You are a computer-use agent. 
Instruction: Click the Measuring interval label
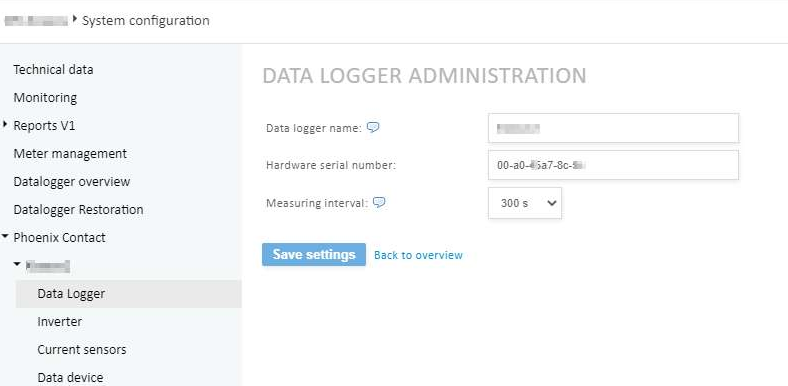point(317,203)
